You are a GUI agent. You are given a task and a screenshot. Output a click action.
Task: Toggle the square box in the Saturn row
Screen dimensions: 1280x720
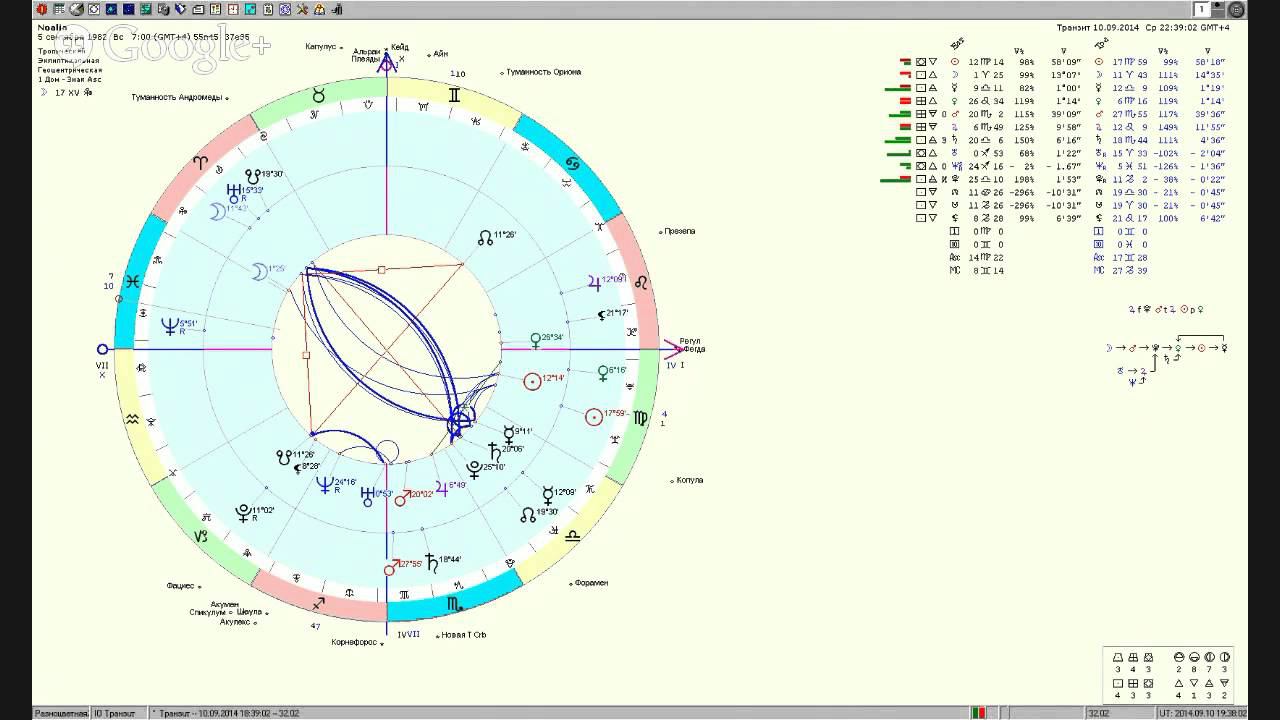pyautogui.click(x=921, y=140)
